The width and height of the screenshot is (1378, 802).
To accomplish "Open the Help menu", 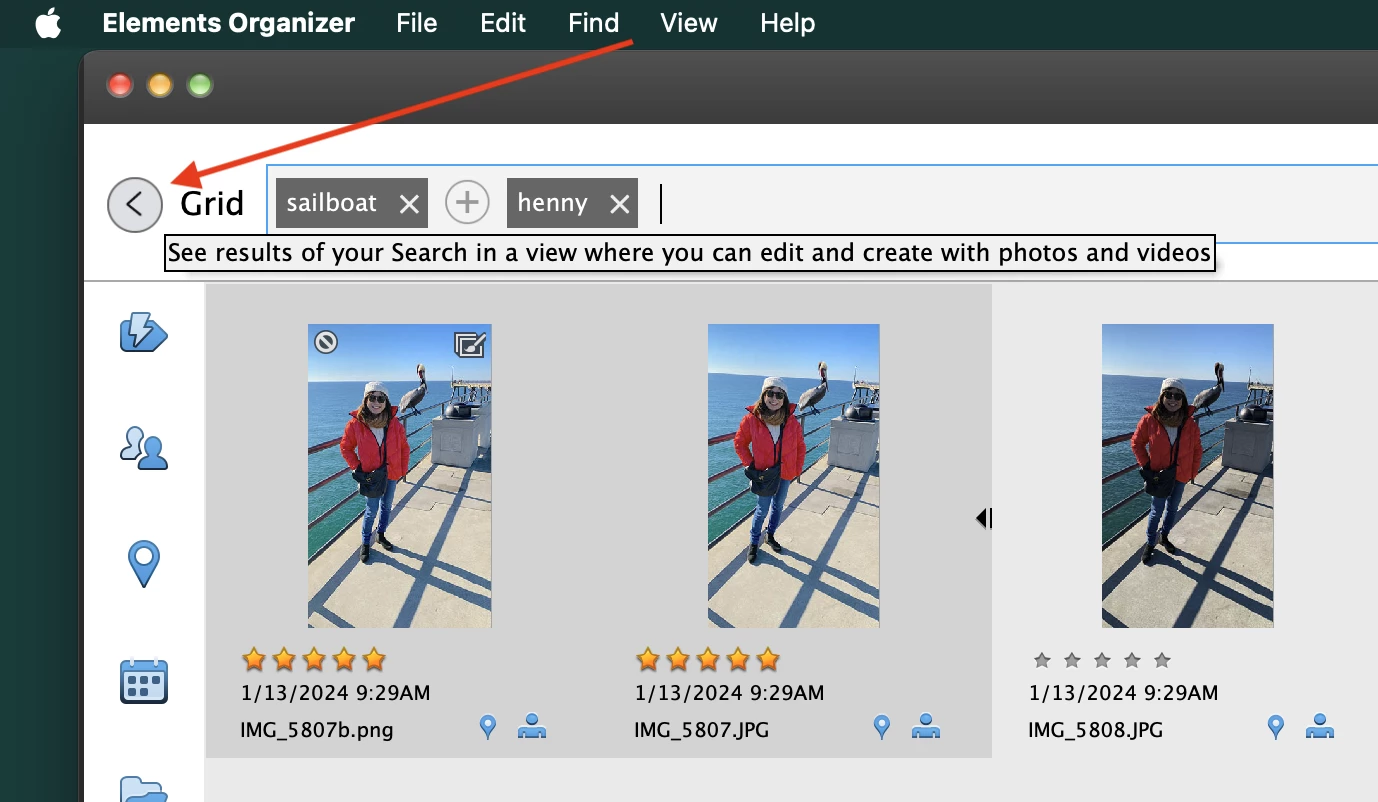I will pos(788,23).
